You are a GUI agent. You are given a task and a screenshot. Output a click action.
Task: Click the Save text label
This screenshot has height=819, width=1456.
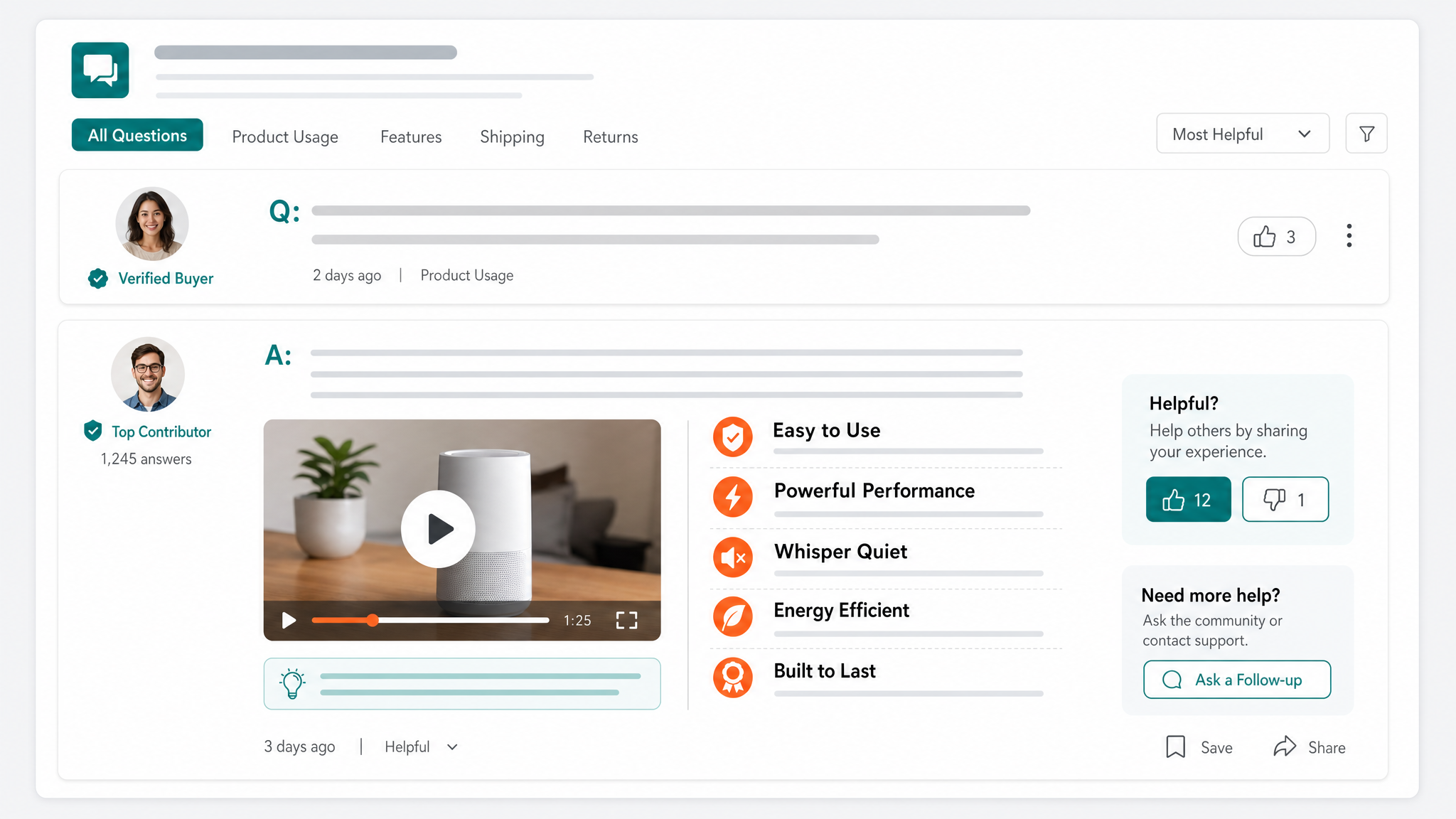(x=1216, y=748)
